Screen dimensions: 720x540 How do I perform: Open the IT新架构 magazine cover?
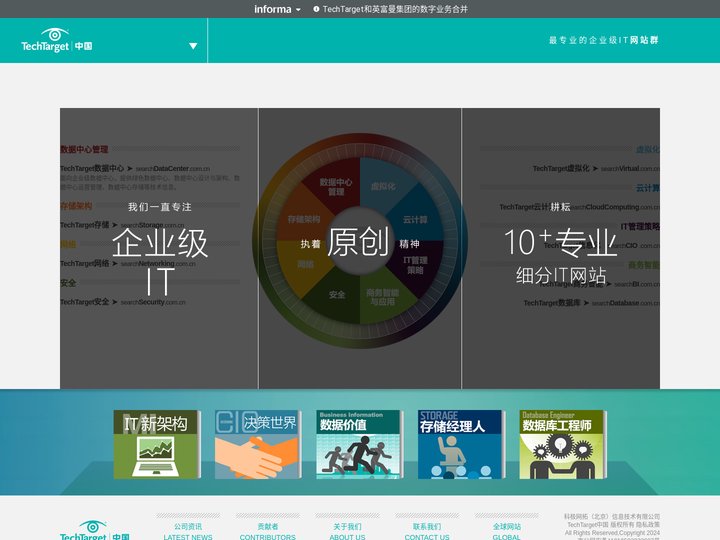click(157, 444)
